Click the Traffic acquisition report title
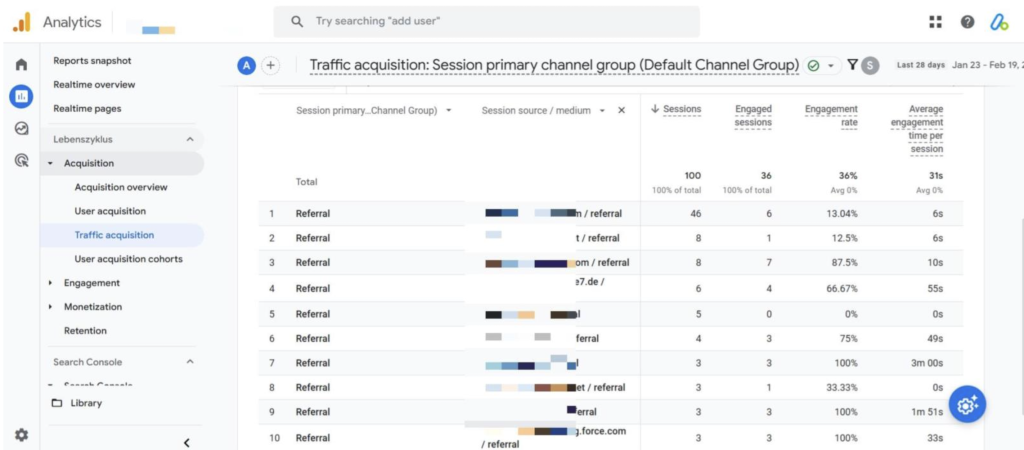 (x=554, y=65)
